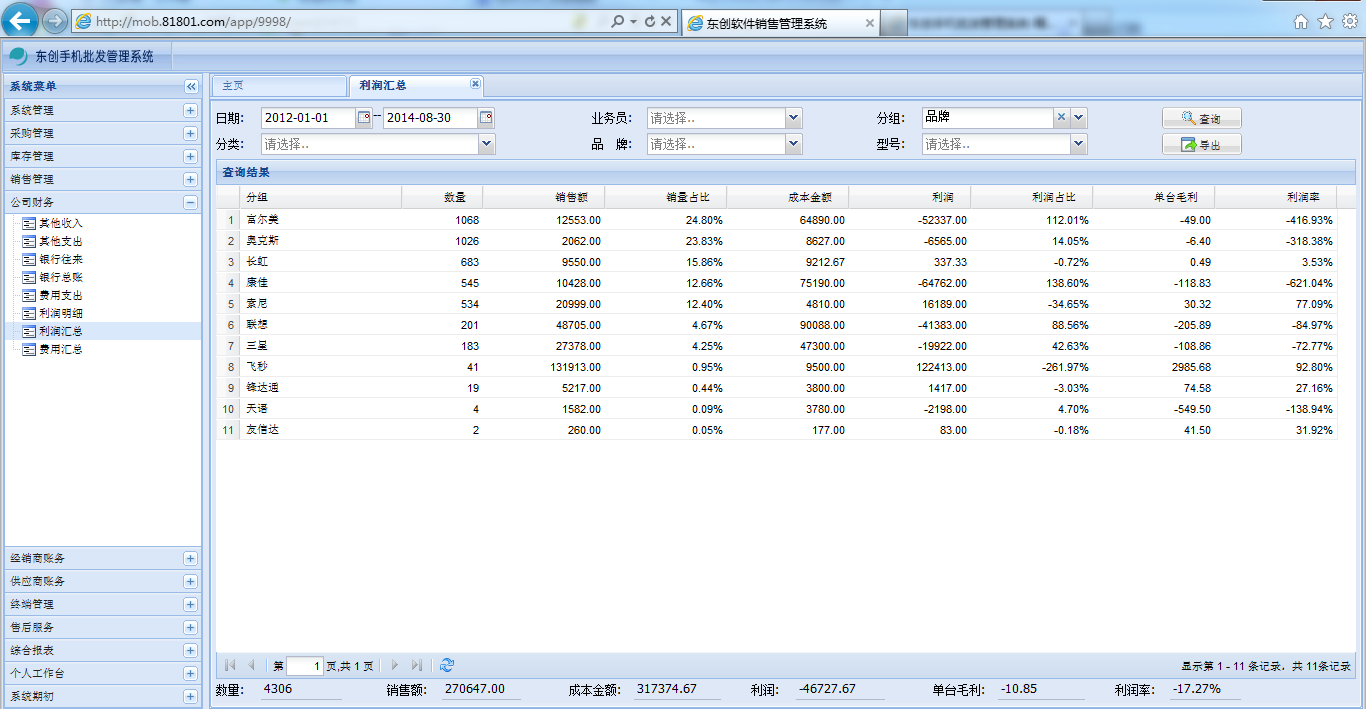The width and height of the screenshot is (1366, 709).
Task: Open the 业务员 dropdown list
Action: [793, 118]
